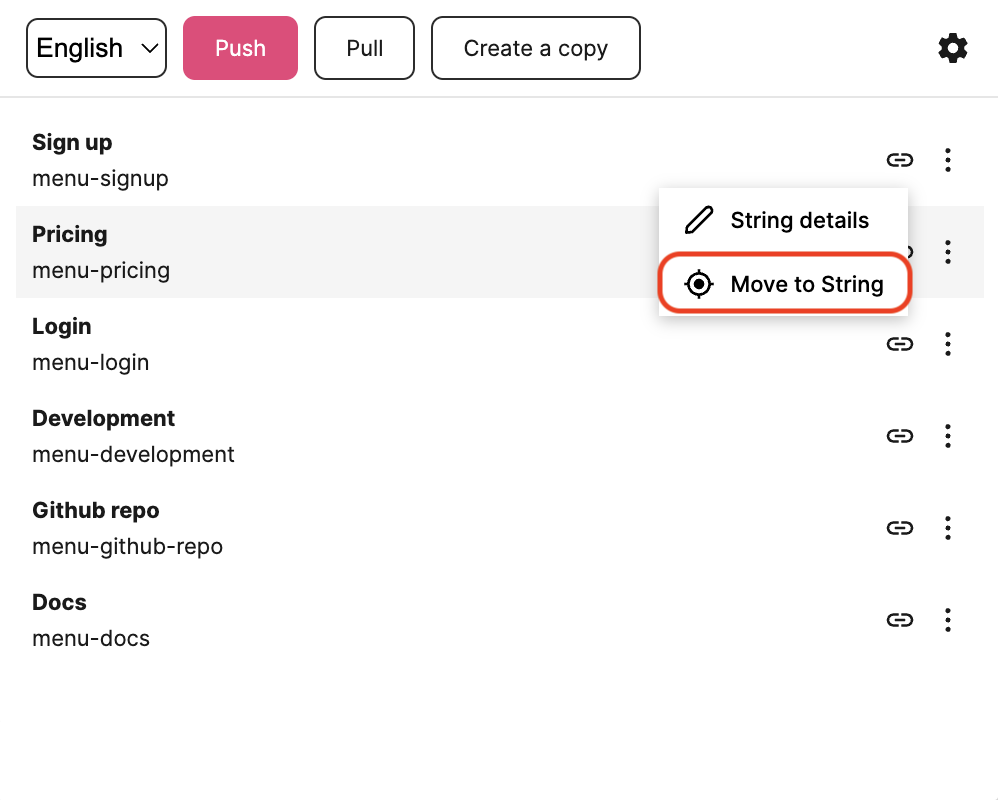Image resolution: width=998 pixels, height=800 pixels.
Task: Choose String details from context menu
Action: pos(784,220)
